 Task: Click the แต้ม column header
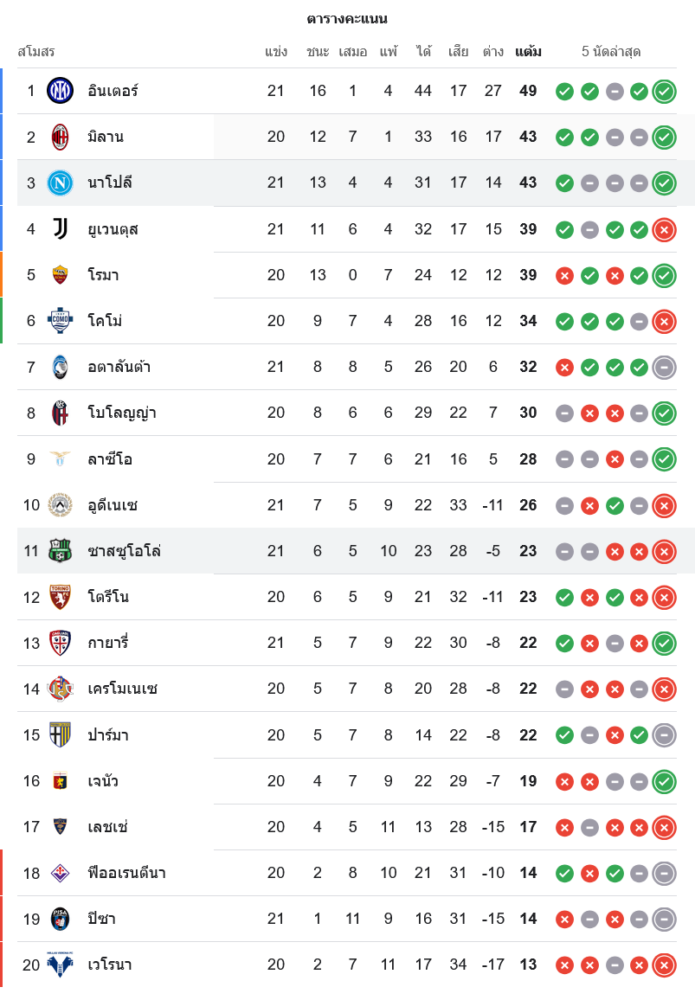pyautogui.click(x=528, y=51)
